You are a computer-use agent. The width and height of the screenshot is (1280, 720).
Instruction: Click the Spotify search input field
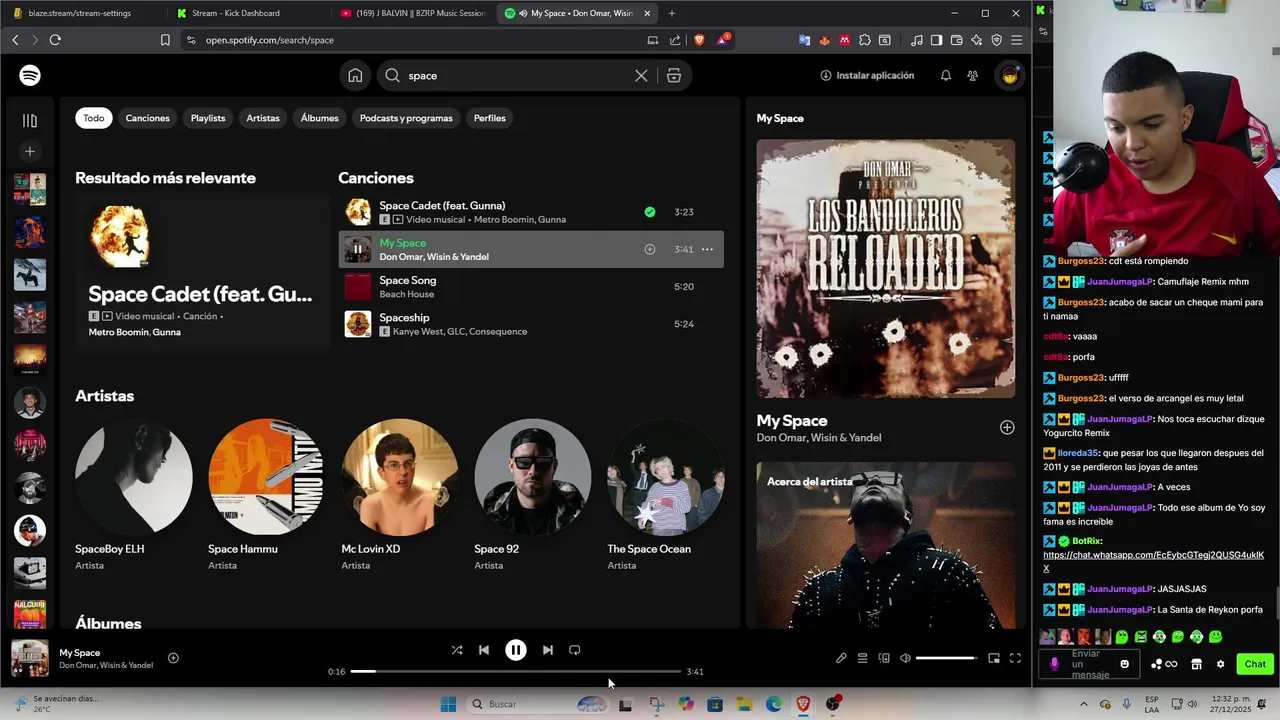518,75
